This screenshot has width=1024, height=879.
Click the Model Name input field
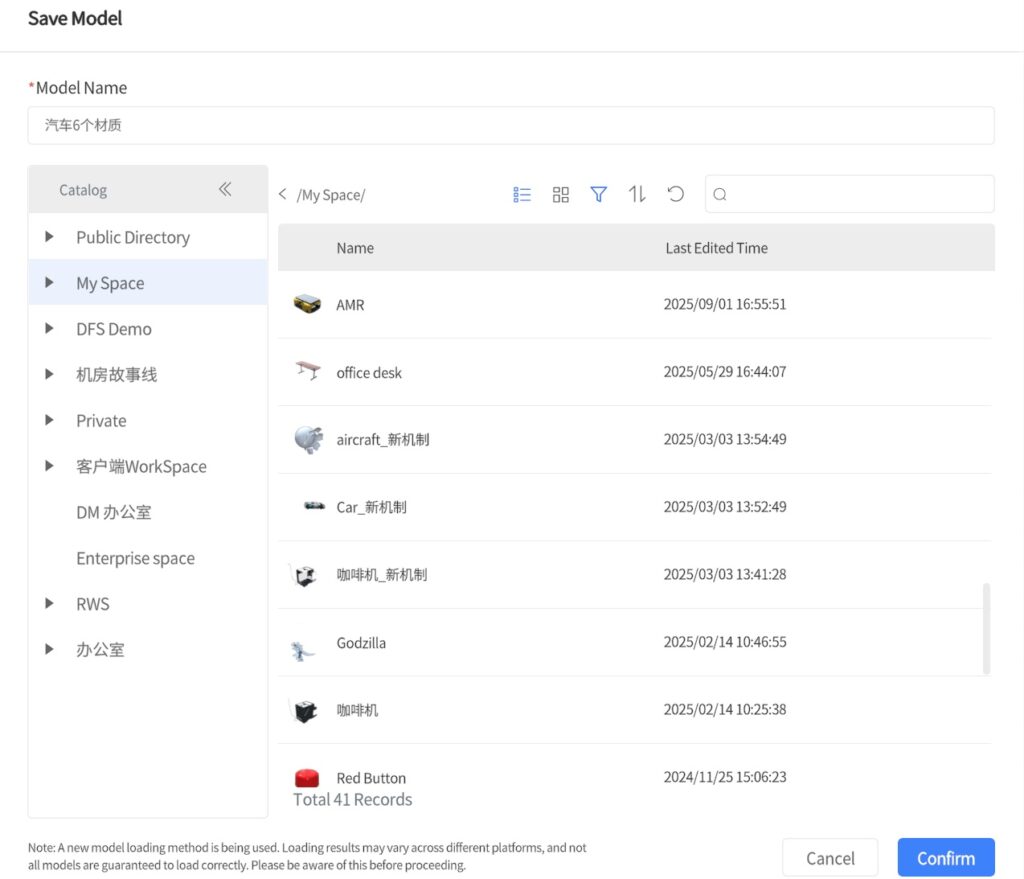[x=511, y=125]
